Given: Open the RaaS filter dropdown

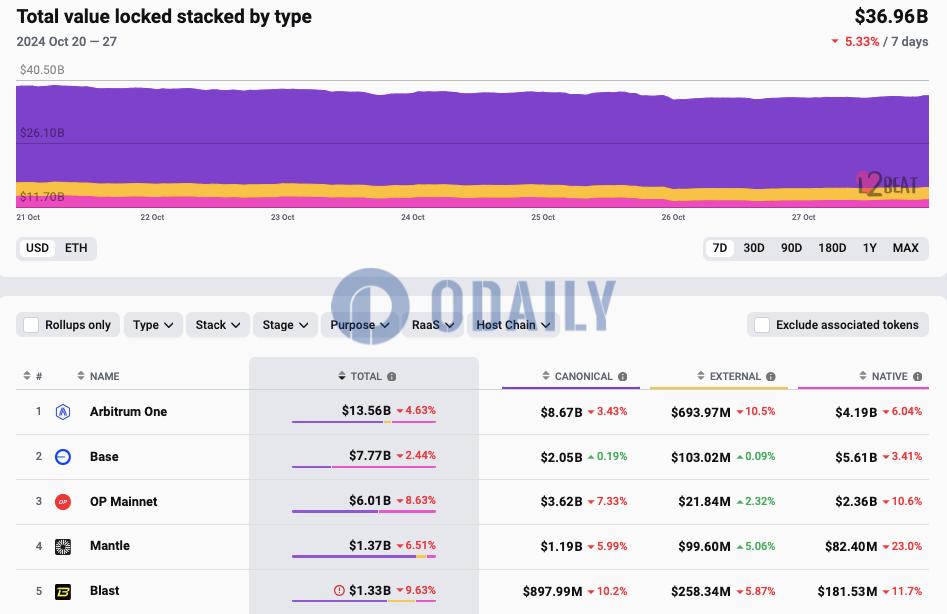Looking at the screenshot, I should coord(433,325).
